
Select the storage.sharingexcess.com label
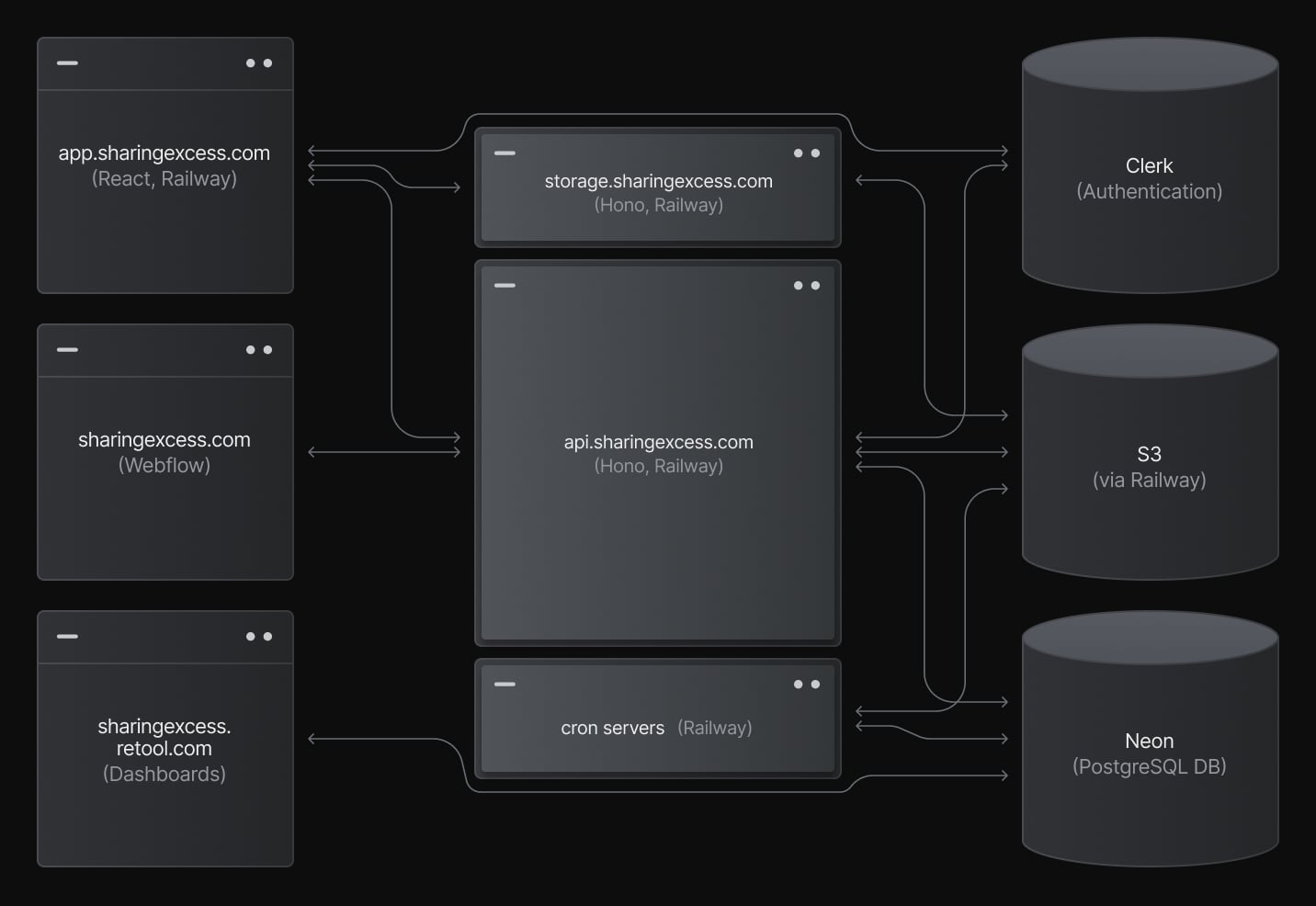[x=658, y=182]
